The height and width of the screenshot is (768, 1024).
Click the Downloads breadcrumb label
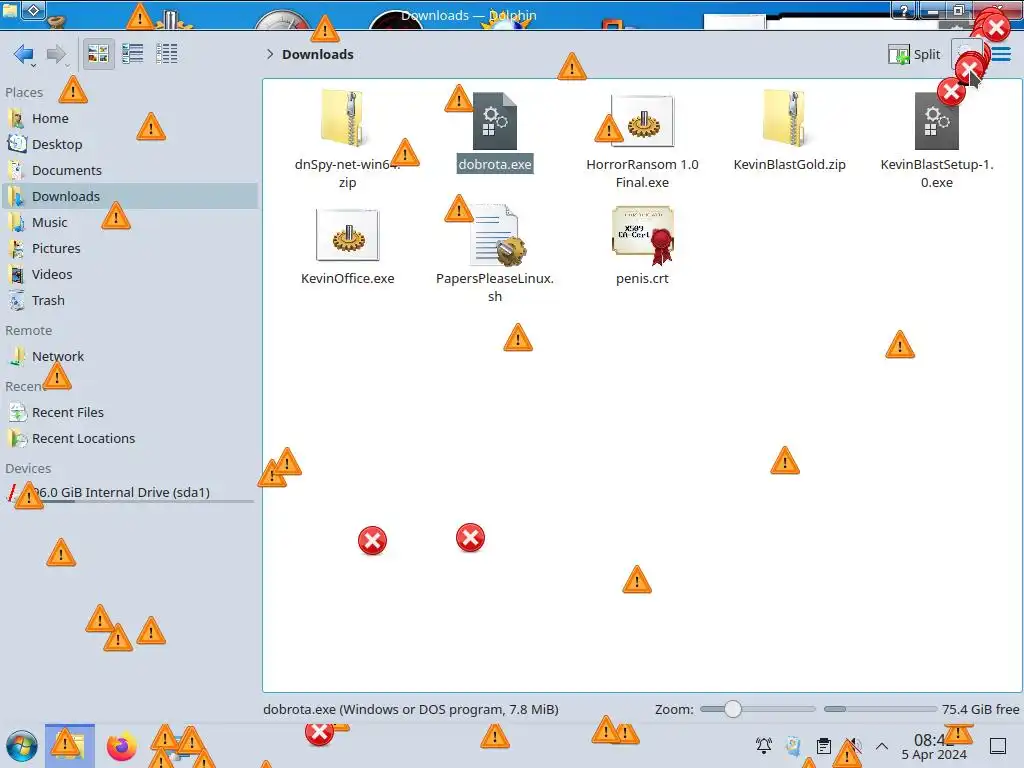coord(317,54)
